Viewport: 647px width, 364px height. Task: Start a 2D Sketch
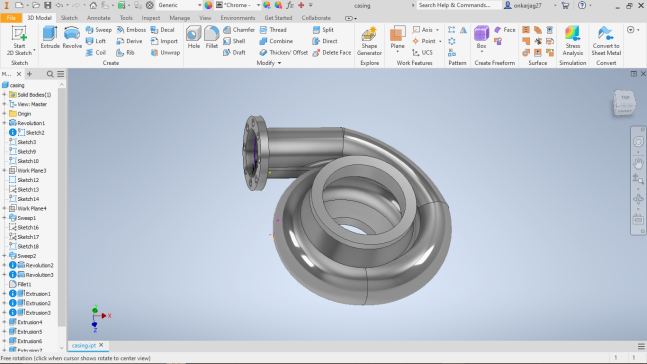[19, 40]
